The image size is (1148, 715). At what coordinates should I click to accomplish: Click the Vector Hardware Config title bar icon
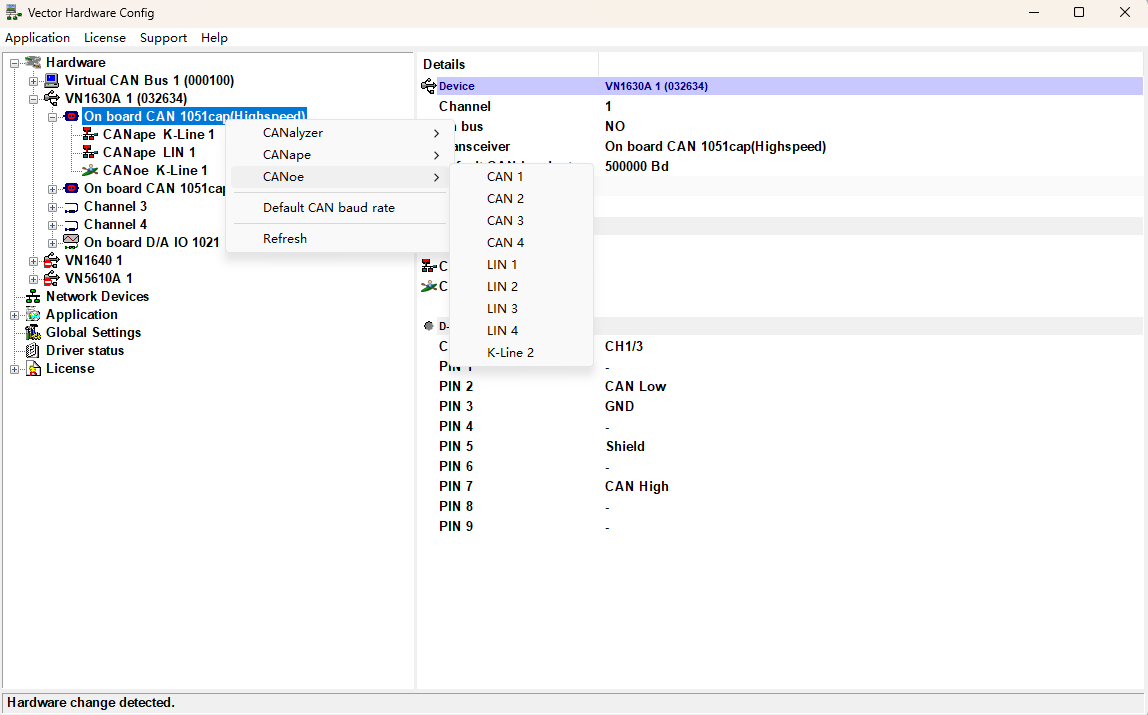13,13
